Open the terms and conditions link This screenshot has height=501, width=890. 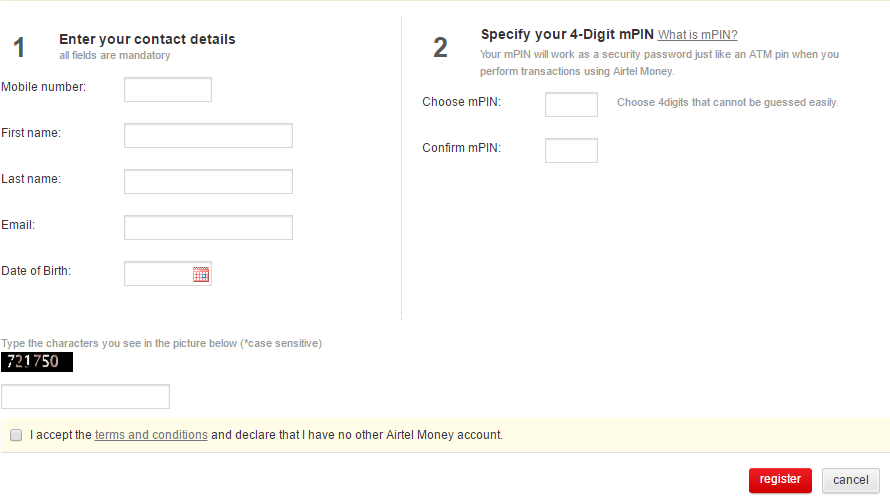[x=151, y=435]
